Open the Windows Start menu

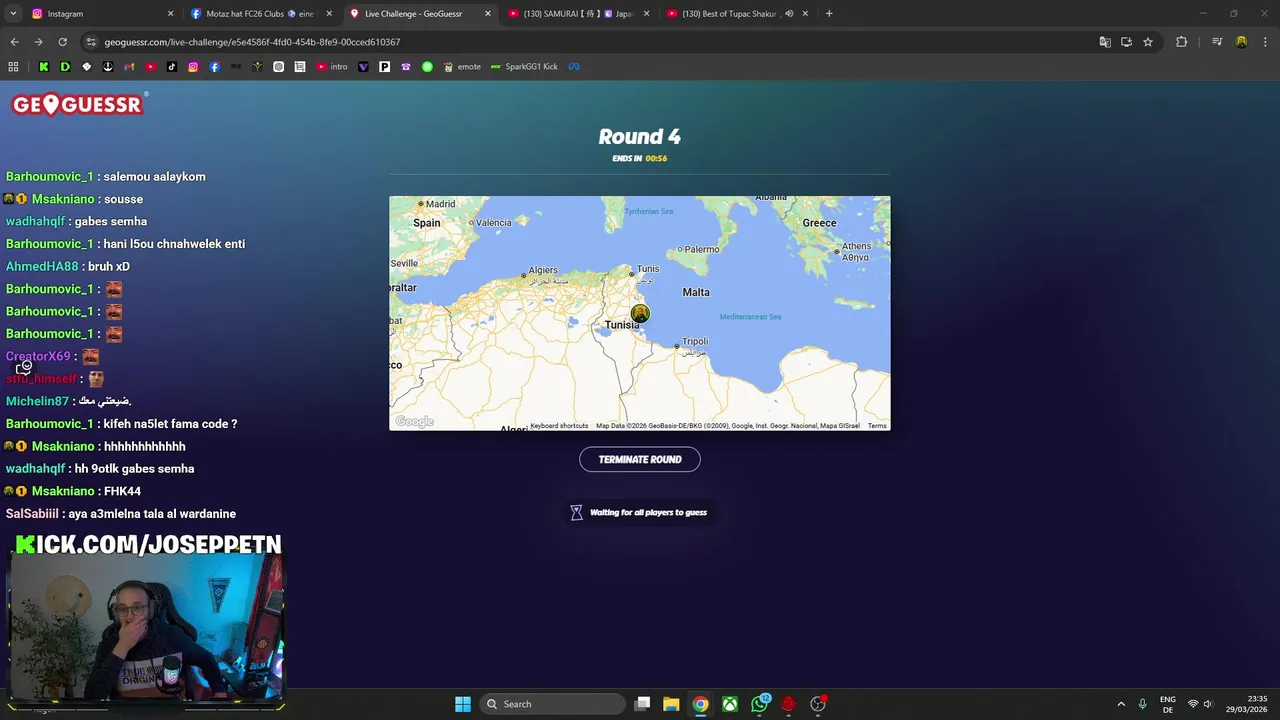(463, 704)
